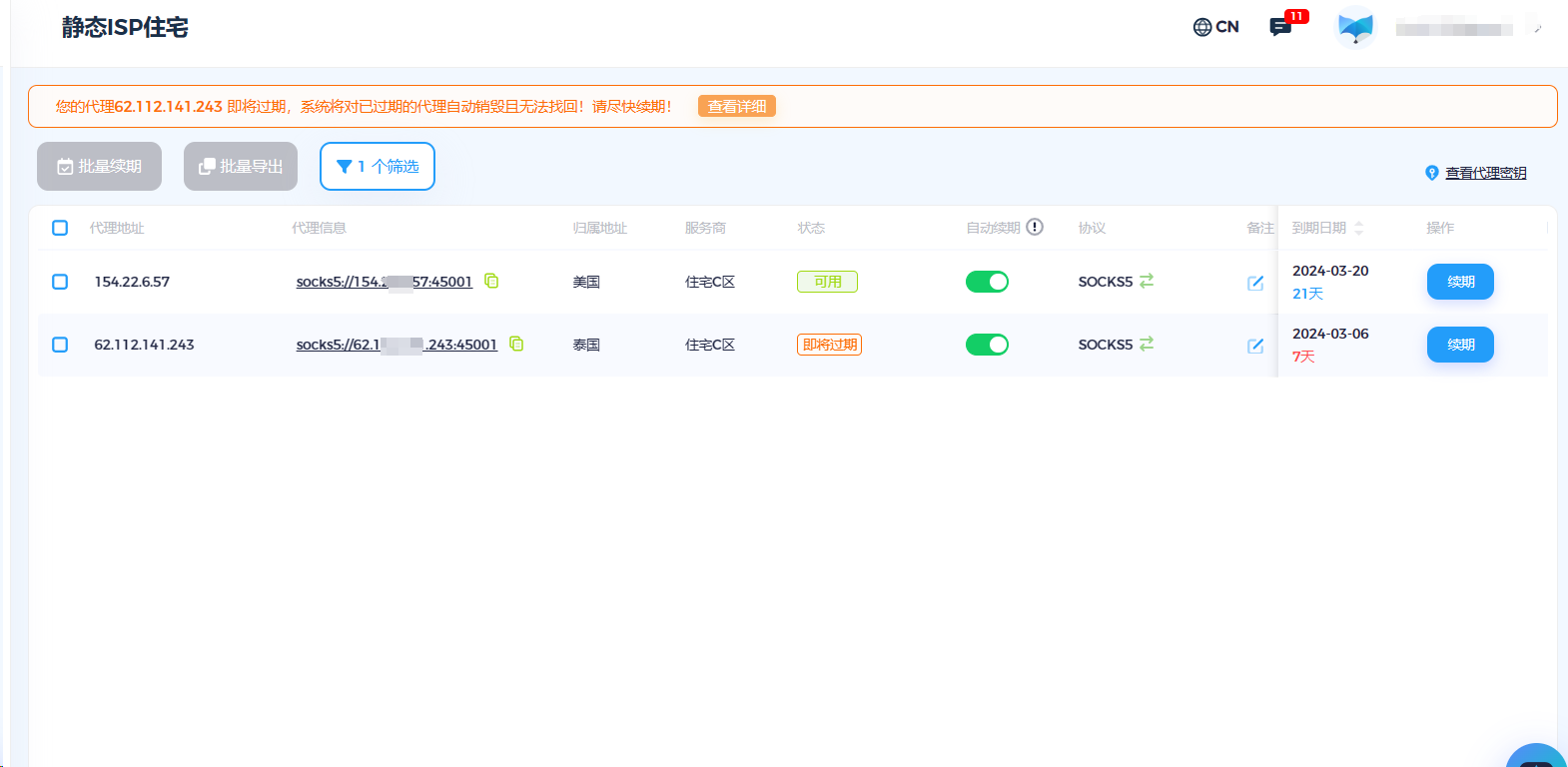
Task: Click 批量续期 batch renew button
Action: pyautogui.click(x=99, y=166)
